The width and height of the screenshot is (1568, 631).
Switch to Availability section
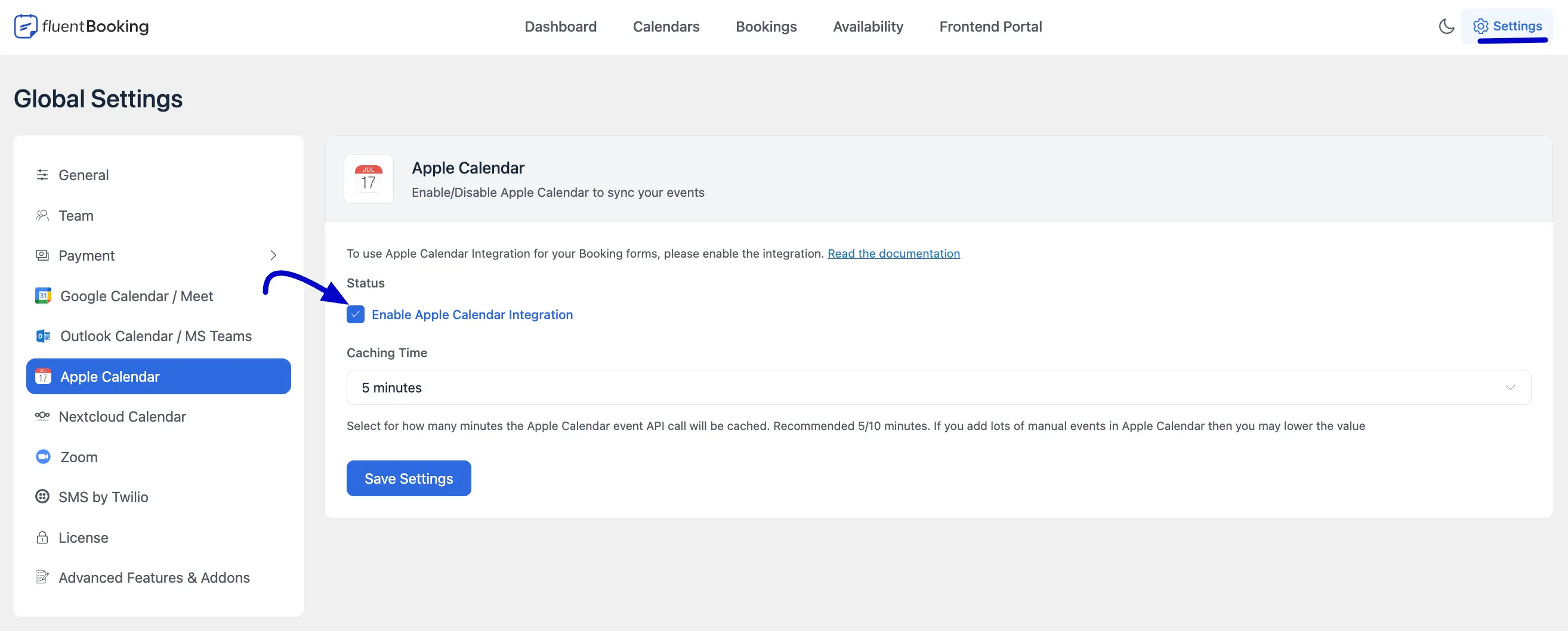pyautogui.click(x=868, y=26)
